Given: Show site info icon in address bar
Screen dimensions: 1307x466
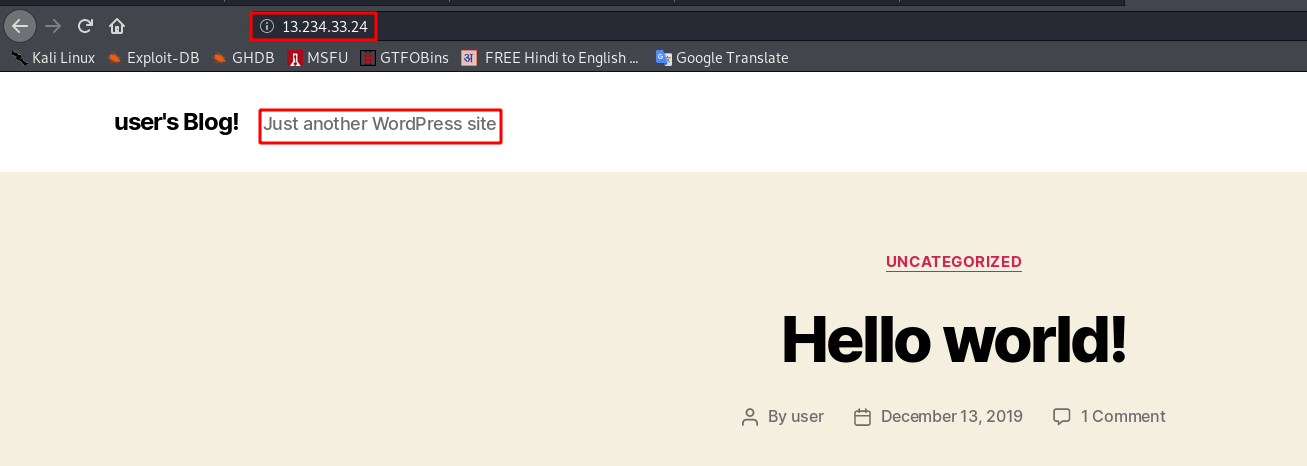Looking at the screenshot, I should (x=266, y=26).
